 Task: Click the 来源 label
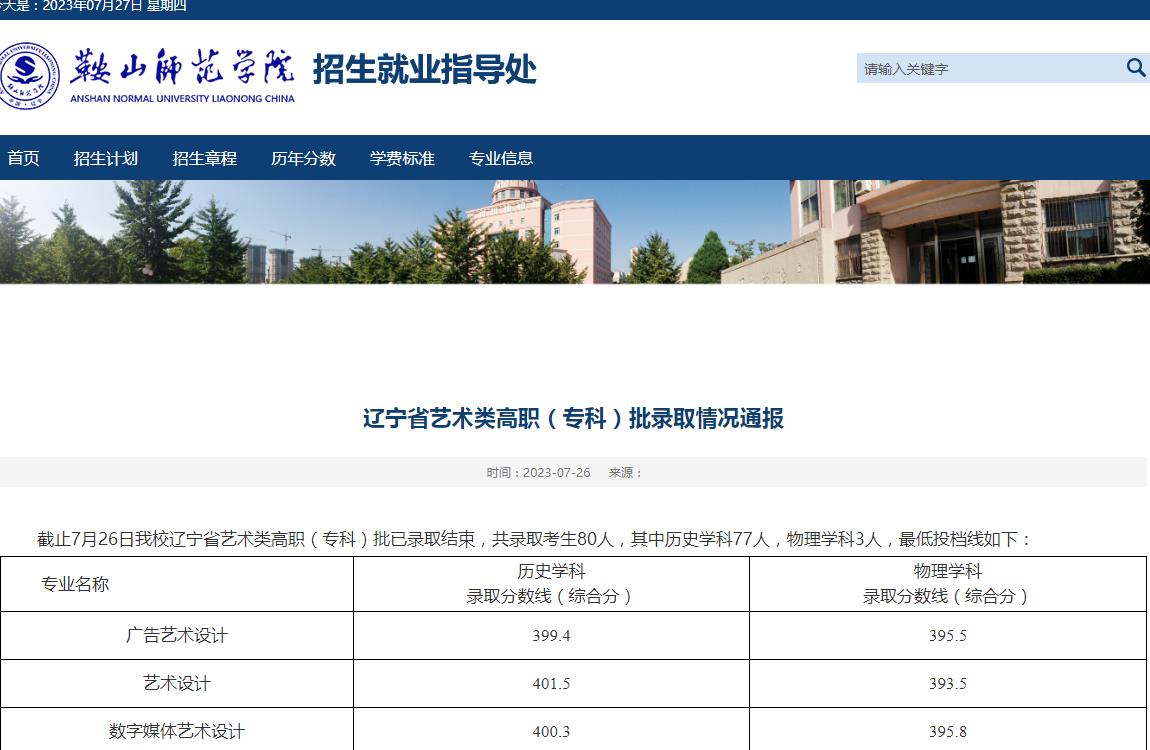tap(626, 473)
